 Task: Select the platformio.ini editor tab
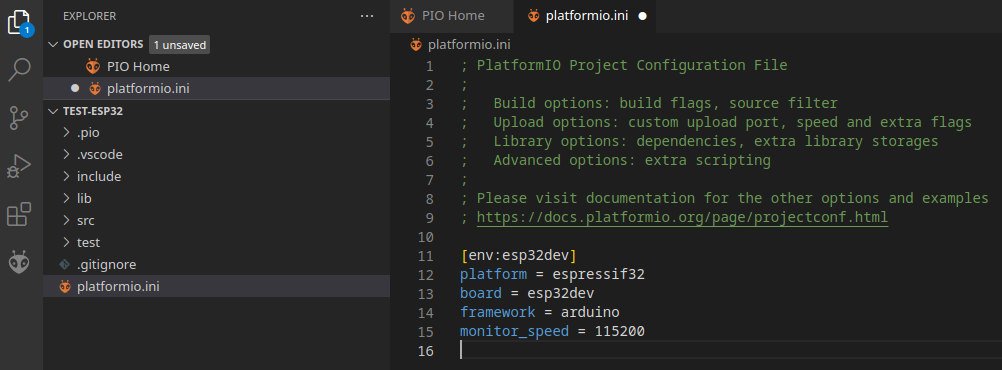click(x=584, y=17)
